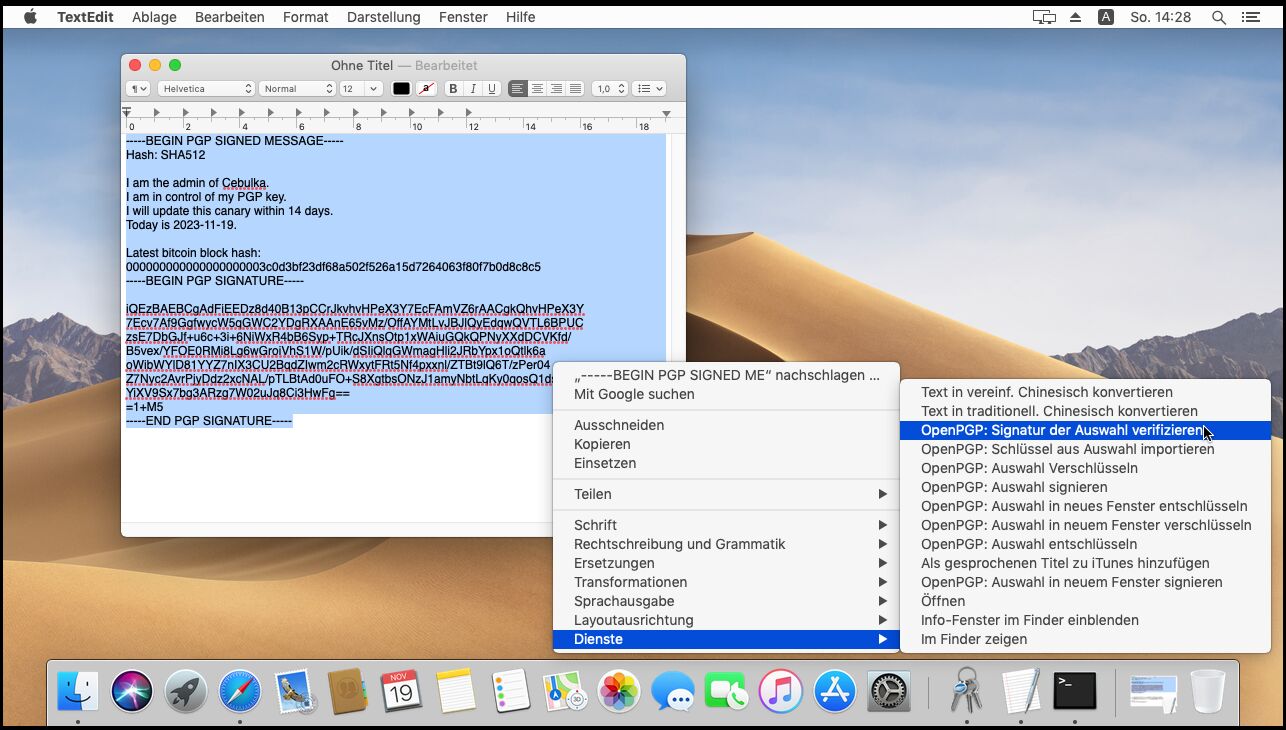The width and height of the screenshot is (1286, 730).
Task: Open Safari from the Dock
Action: [x=240, y=691]
